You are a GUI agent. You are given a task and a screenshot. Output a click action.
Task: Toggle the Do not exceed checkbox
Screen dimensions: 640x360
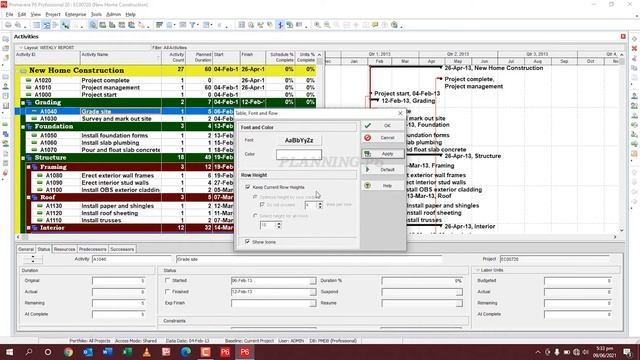(262, 204)
